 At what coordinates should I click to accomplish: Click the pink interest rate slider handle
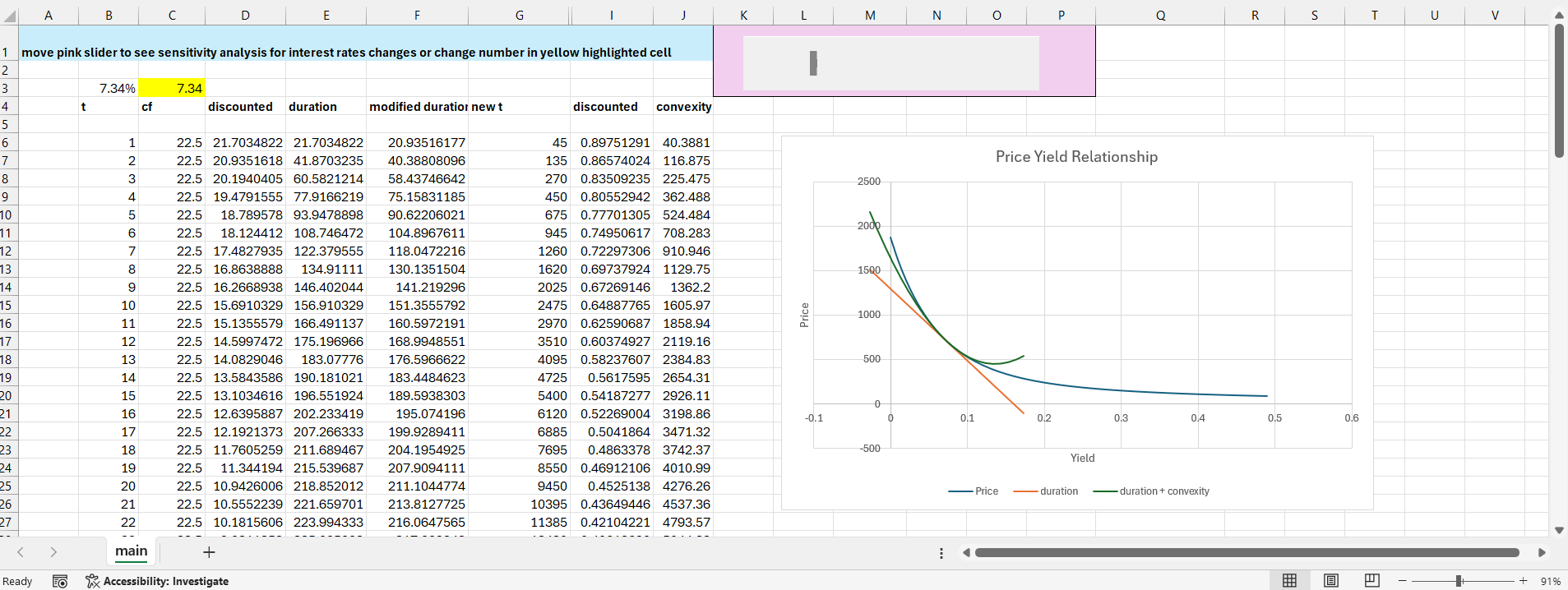pyautogui.click(x=813, y=63)
